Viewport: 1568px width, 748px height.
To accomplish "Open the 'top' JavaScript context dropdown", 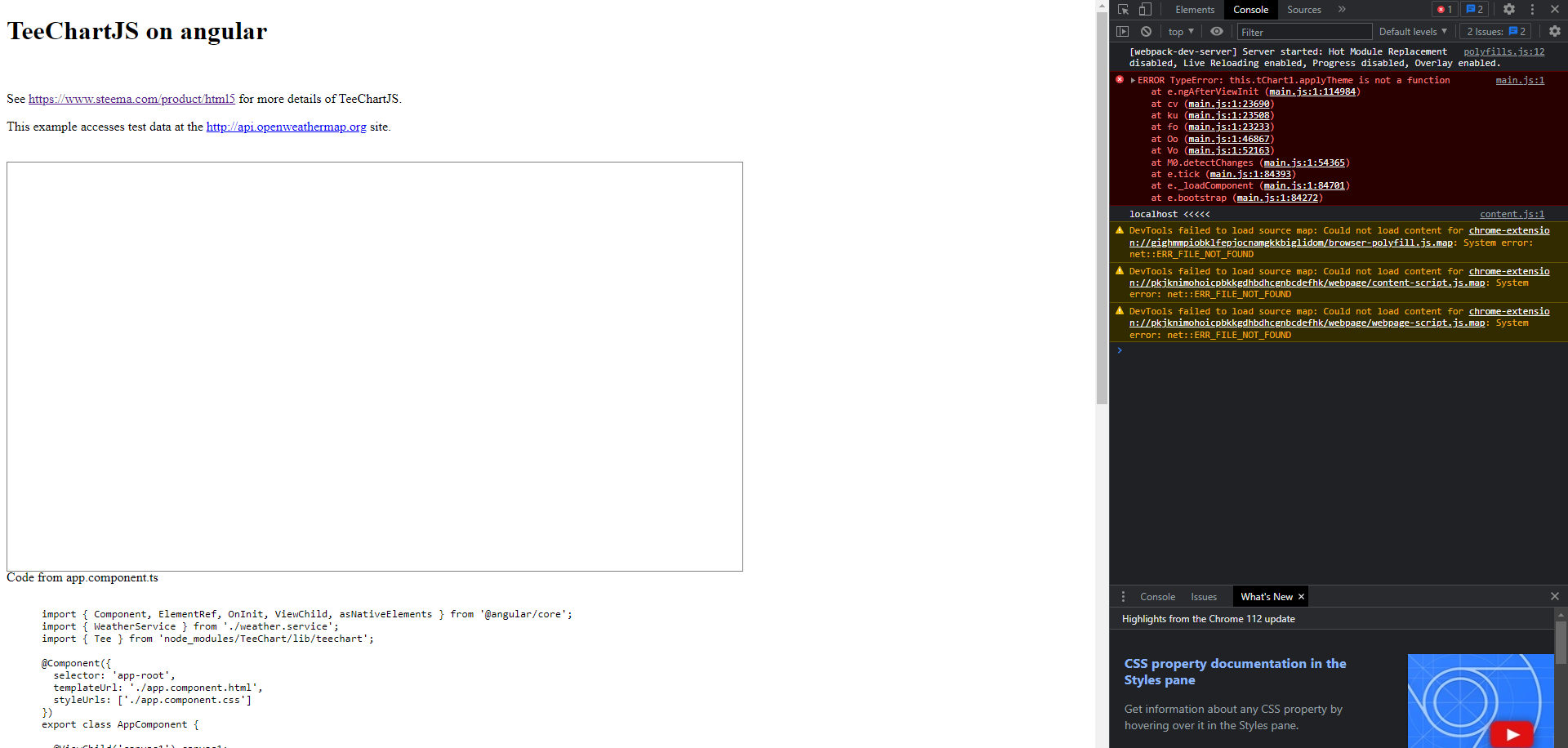I will 1181,32.
